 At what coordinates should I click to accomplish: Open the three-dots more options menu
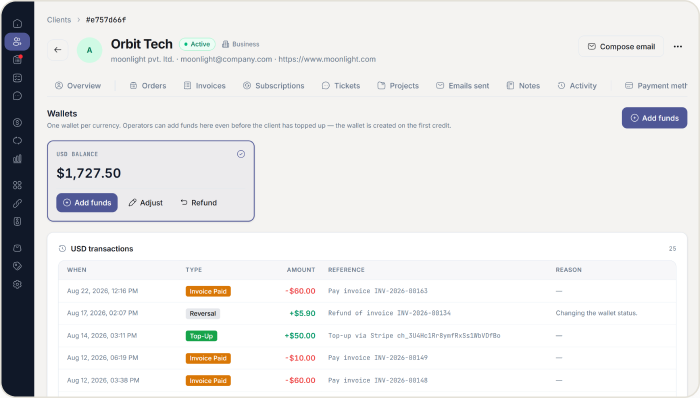click(678, 46)
